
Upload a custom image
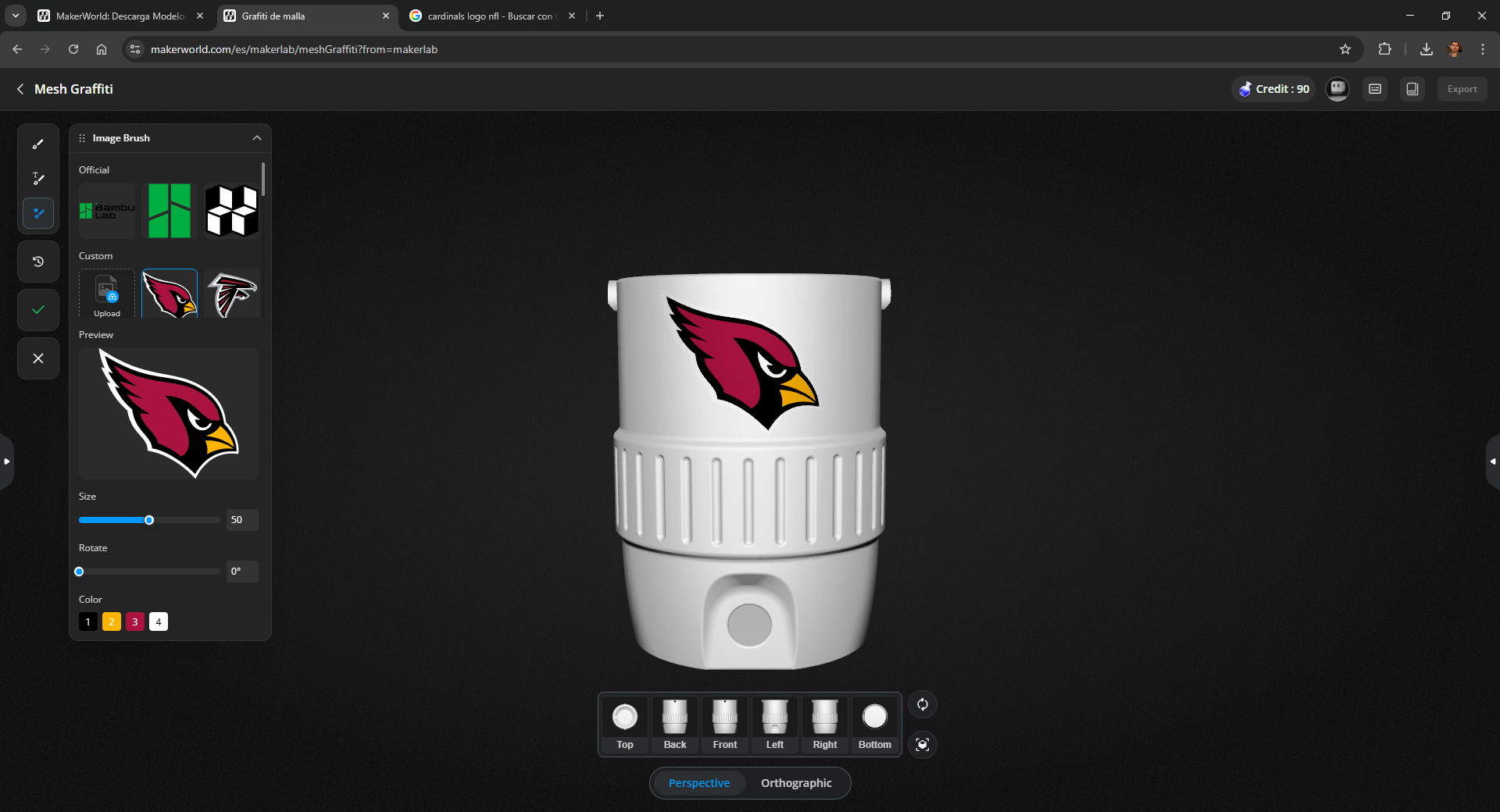pos(107,294)
